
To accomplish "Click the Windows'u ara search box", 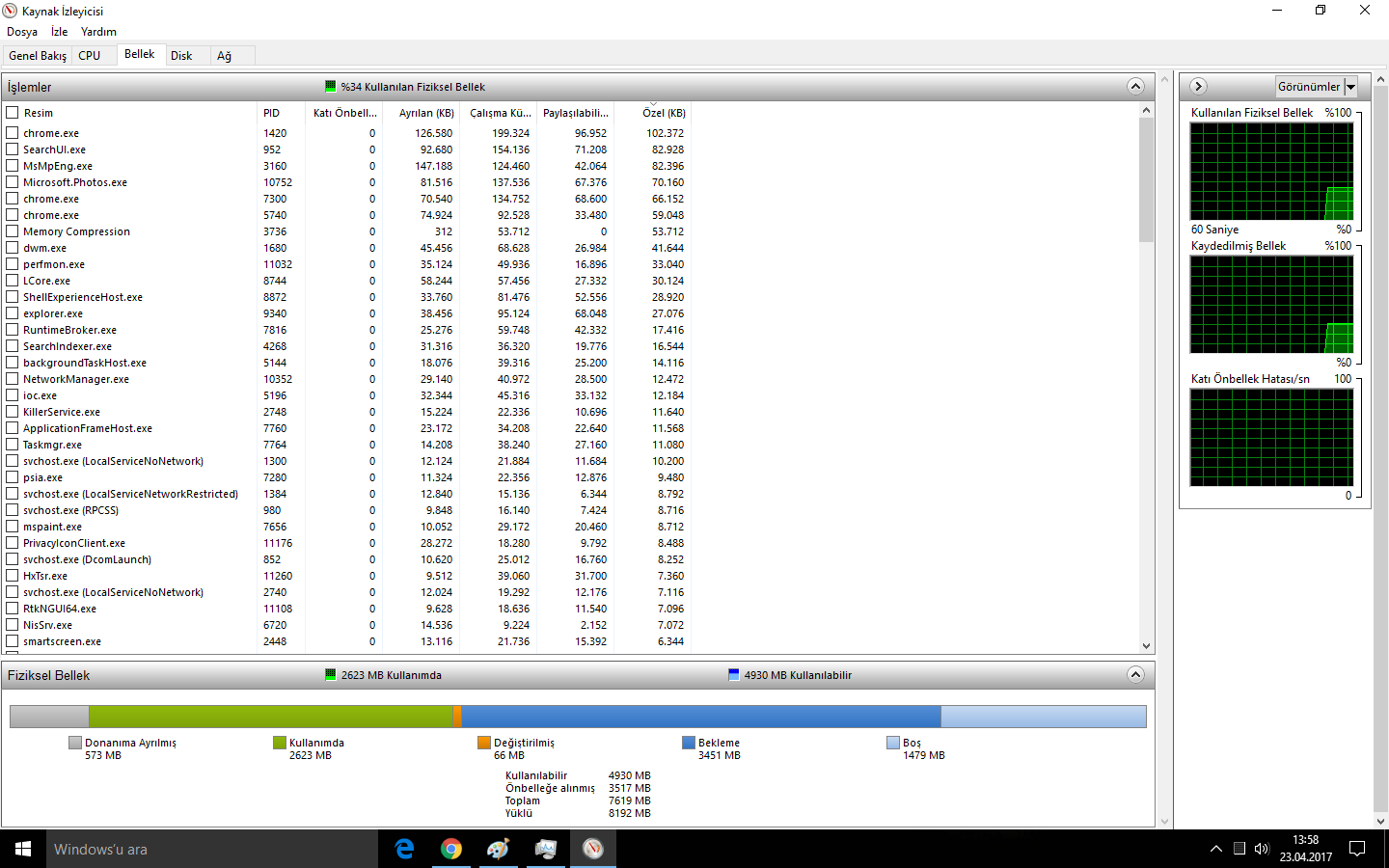I will coord(212,849).
